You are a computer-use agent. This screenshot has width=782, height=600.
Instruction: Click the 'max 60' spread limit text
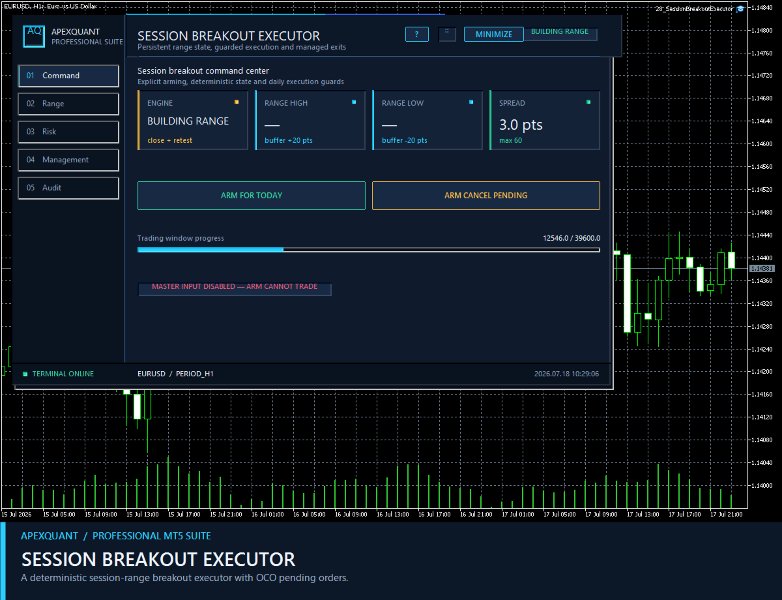pos(511,141)
